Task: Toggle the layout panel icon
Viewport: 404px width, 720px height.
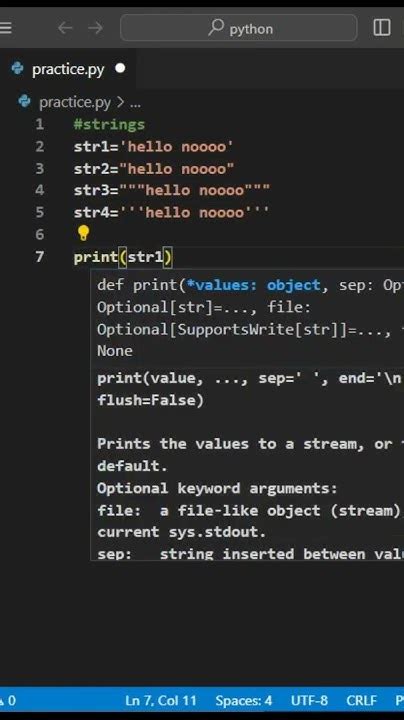Action: (382, 28)
